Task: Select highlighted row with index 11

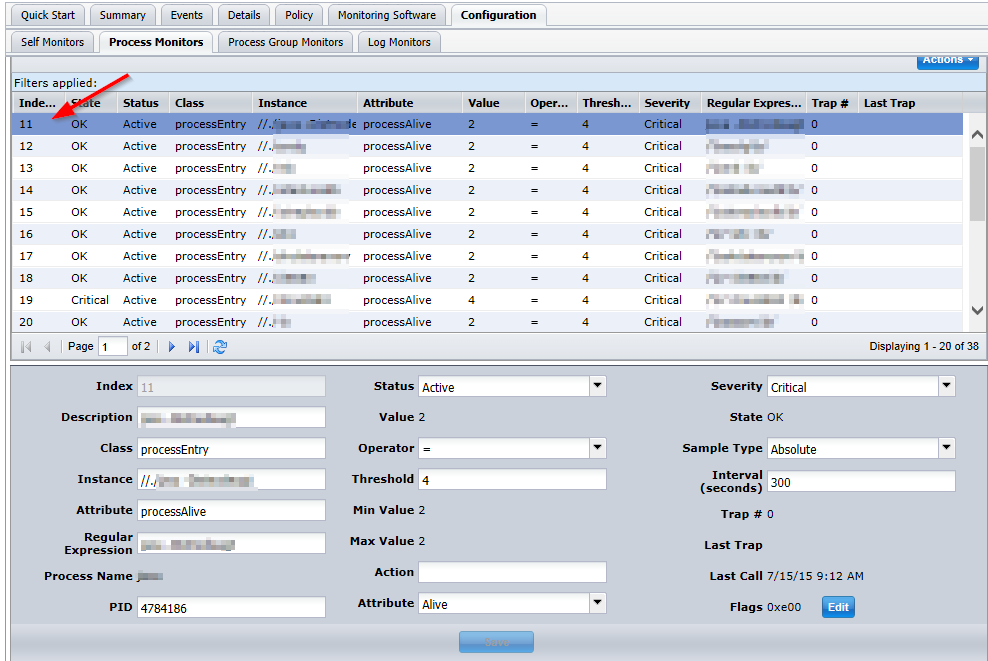Action: pyautogui.click(x=487, y=124)
